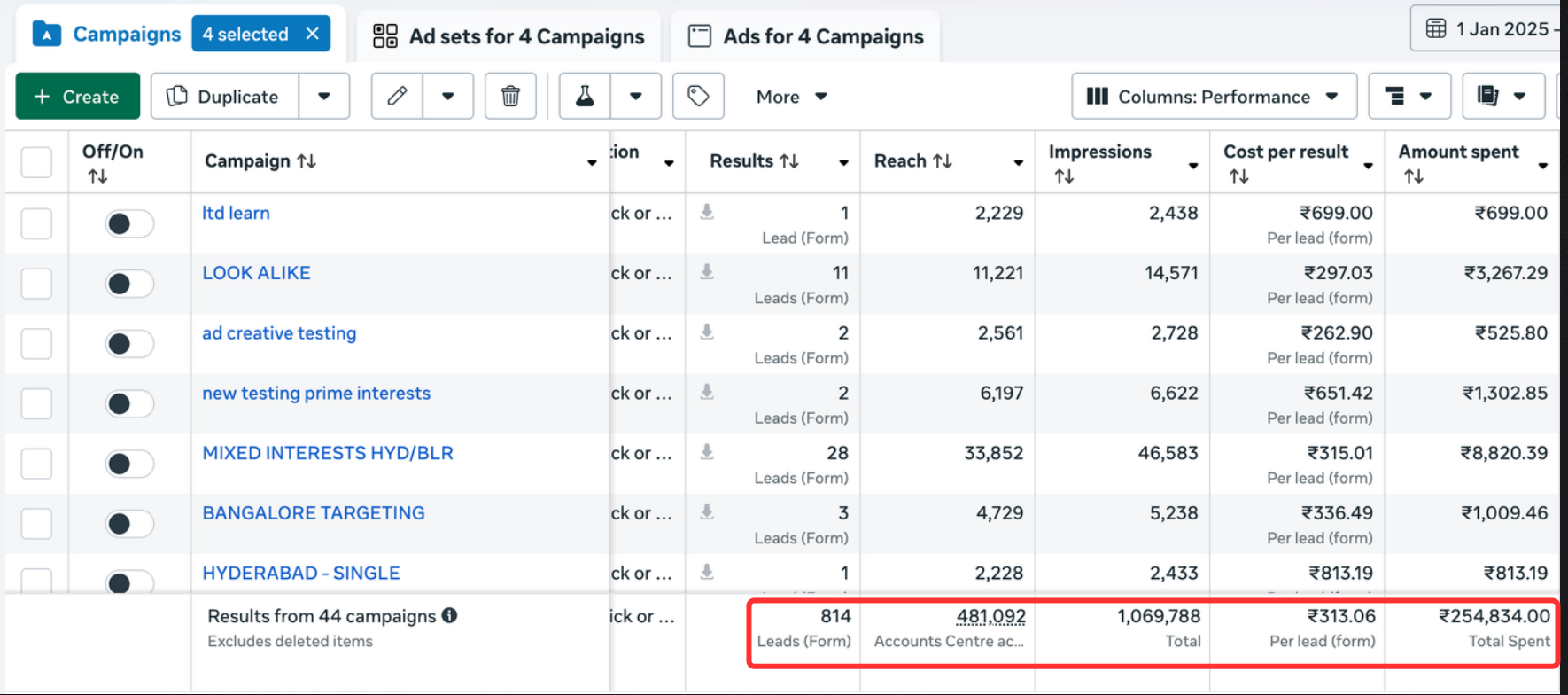The height and width of the screenshot is (695, 1568).
Task: Open HYDERABAD - SINGLE campaign link
Action: 301,574
